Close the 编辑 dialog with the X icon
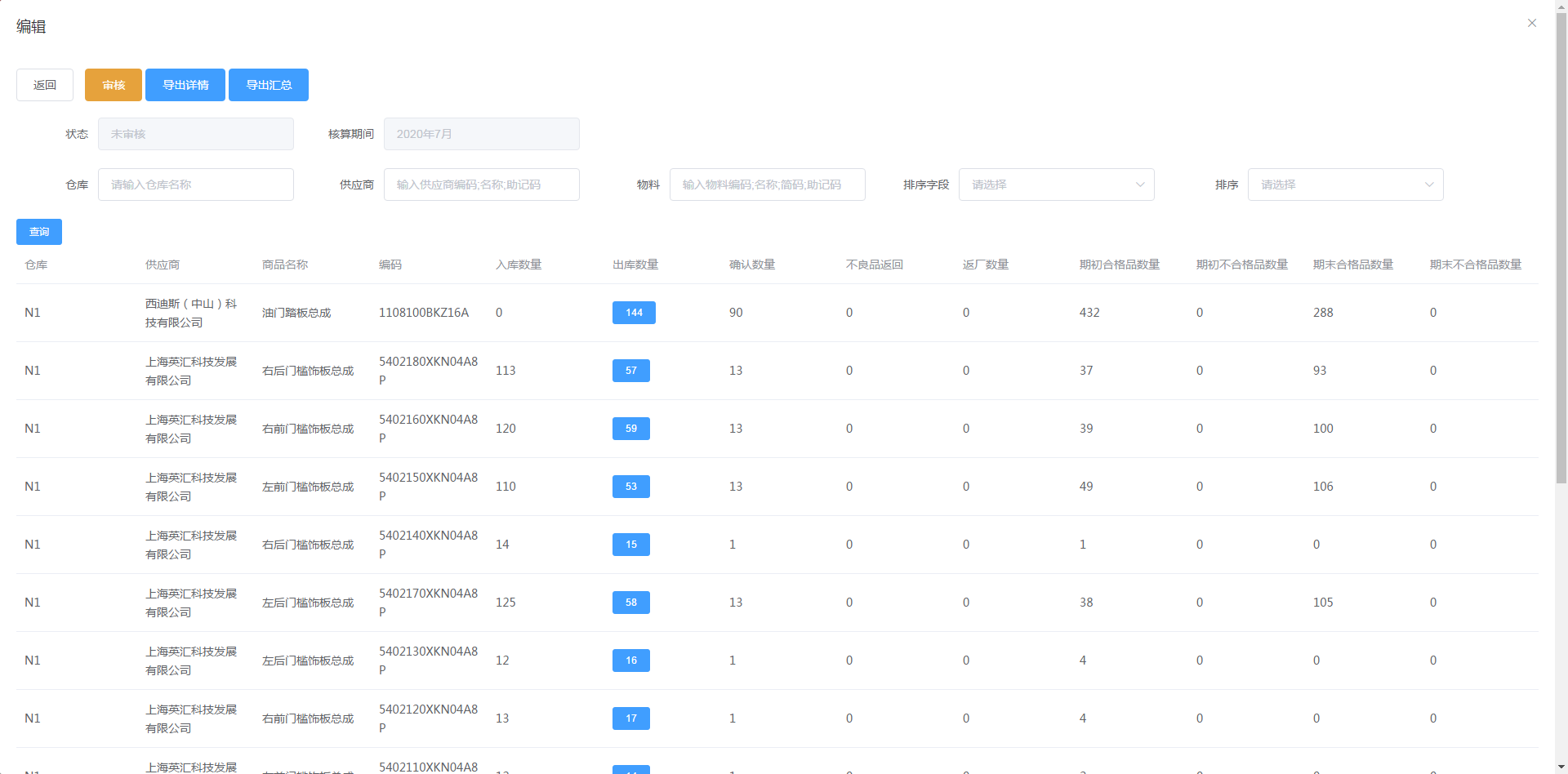This screenshot has width=1568, height=774. [x=1532, y=23]
